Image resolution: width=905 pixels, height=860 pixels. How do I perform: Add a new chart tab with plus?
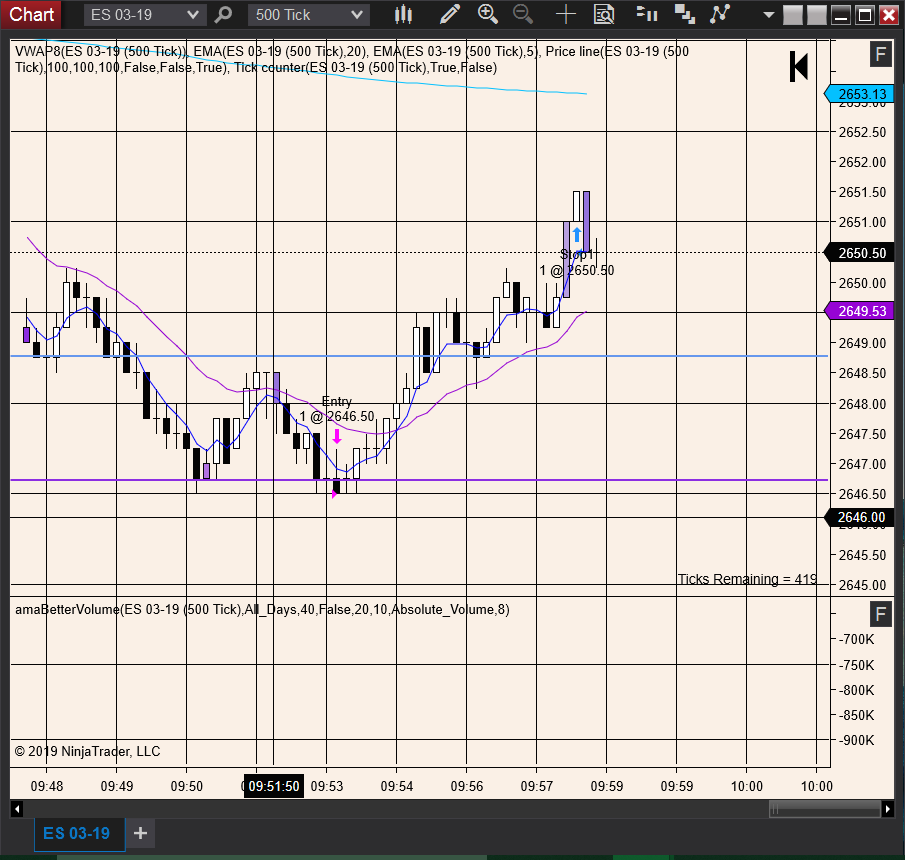(x=140, y=833)
